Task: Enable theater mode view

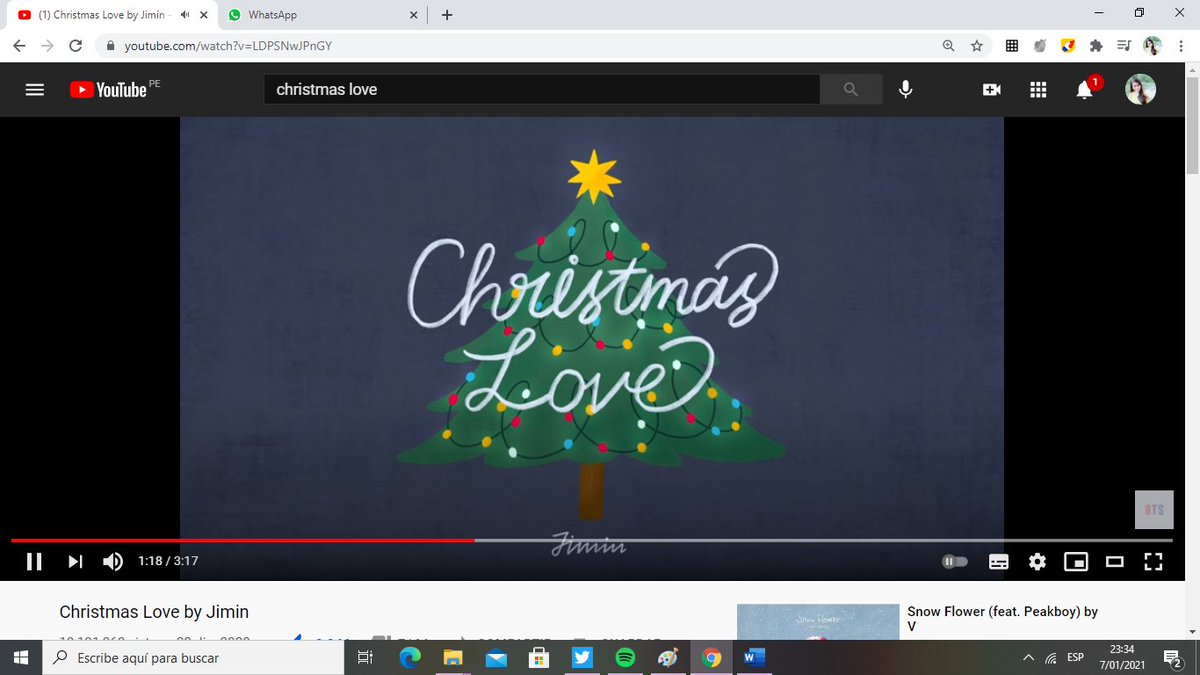Action: 1115,562
